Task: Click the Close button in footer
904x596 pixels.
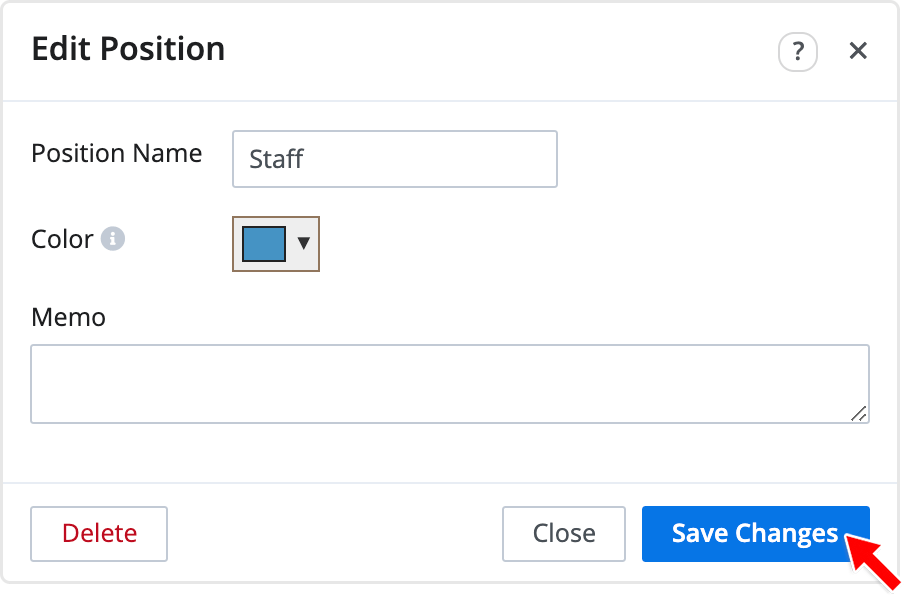Action: click(564, 534)
